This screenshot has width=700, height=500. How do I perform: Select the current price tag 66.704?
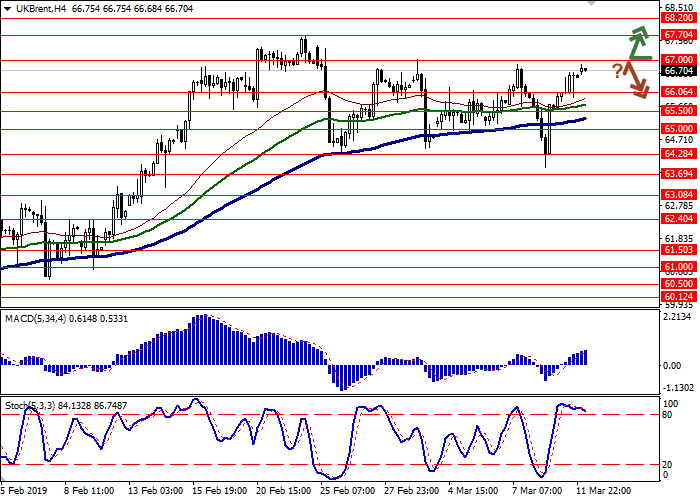point(678,71)
